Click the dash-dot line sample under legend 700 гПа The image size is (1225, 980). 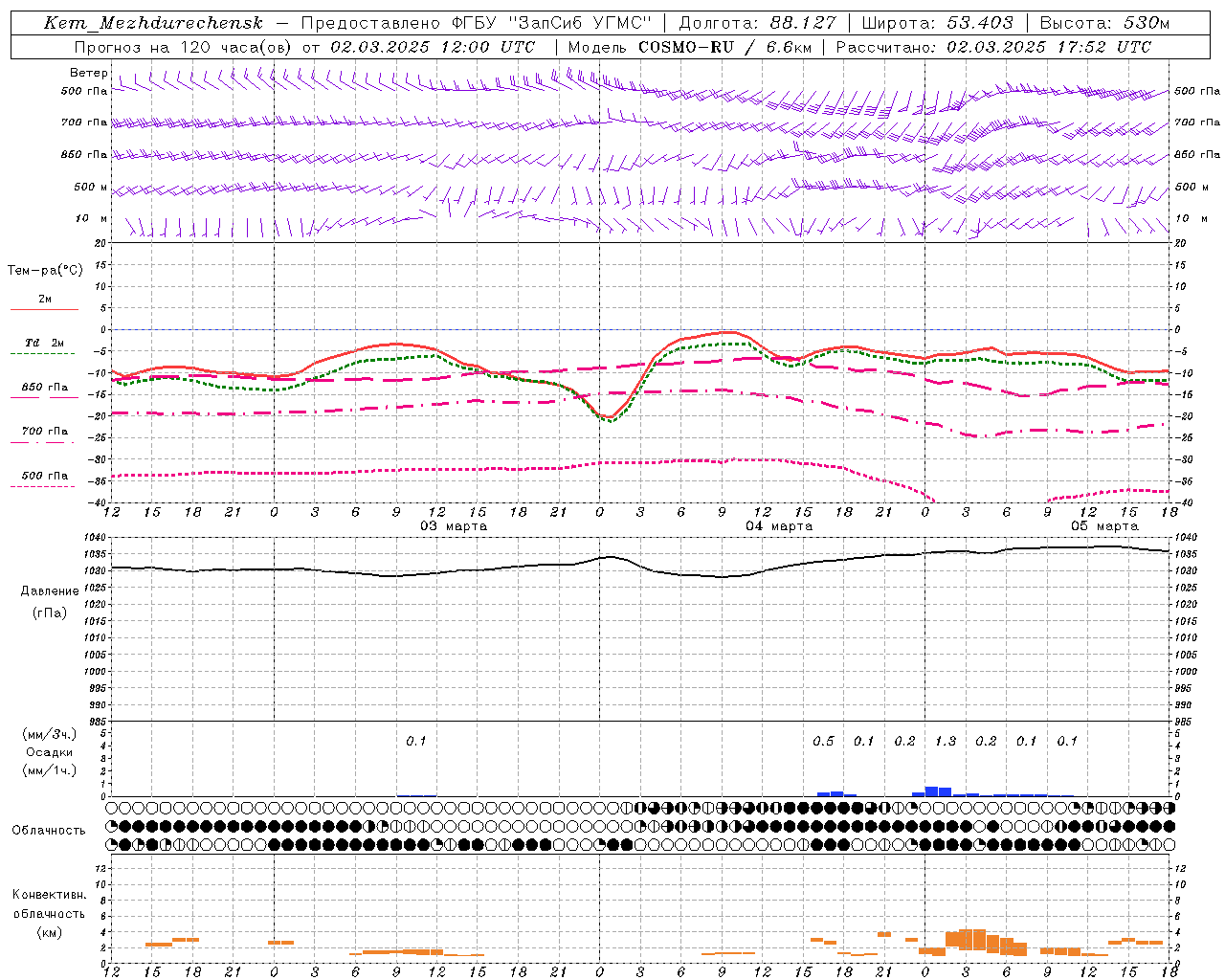(x=43, y=442)
